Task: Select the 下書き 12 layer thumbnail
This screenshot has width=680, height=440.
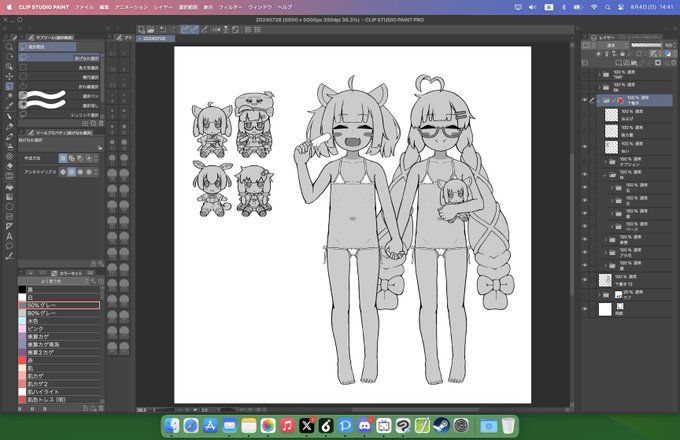Action: 605,280
